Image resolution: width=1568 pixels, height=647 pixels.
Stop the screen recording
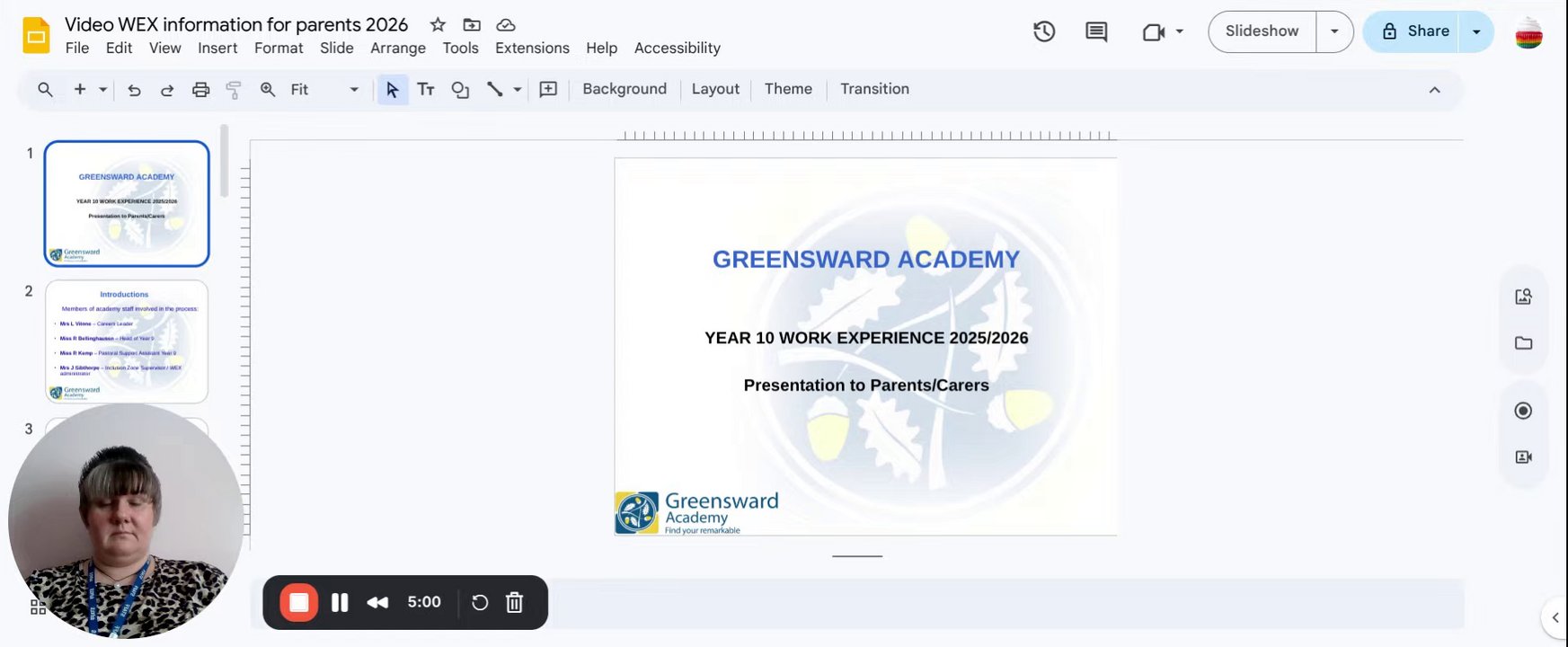pyautogui.click(x=299, y=602)
